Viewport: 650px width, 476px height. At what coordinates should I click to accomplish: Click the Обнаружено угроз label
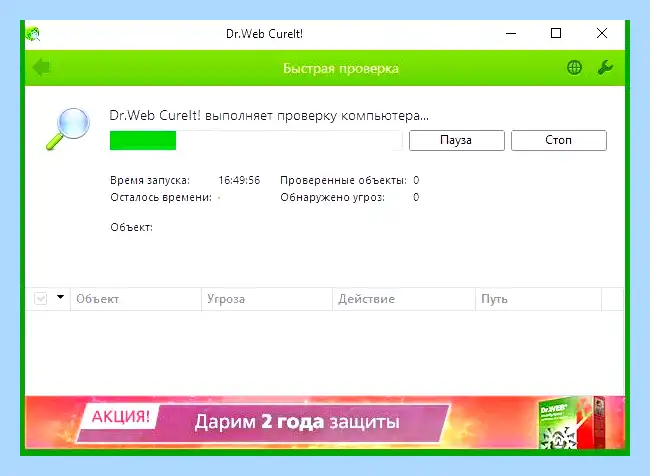click(x=332, y=197)
